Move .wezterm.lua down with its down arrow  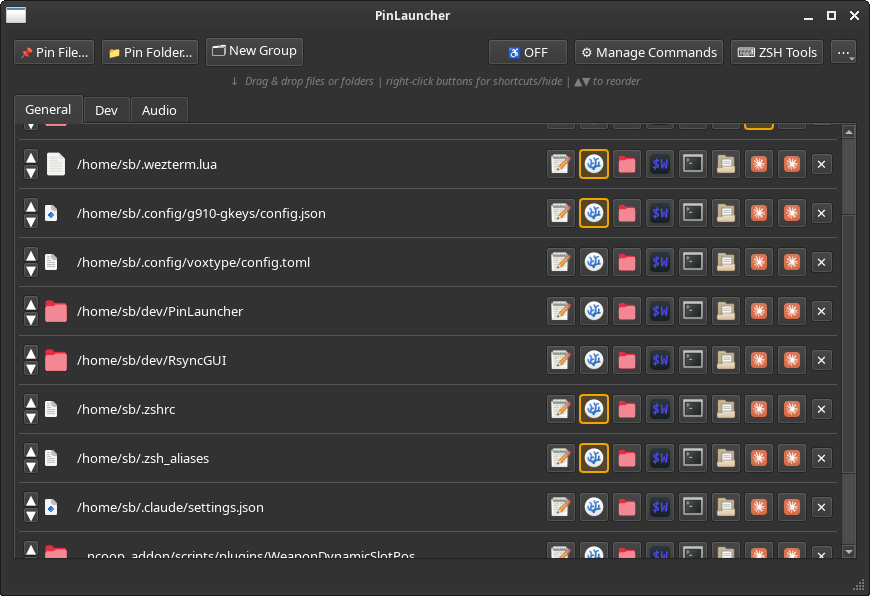[31, 172]
